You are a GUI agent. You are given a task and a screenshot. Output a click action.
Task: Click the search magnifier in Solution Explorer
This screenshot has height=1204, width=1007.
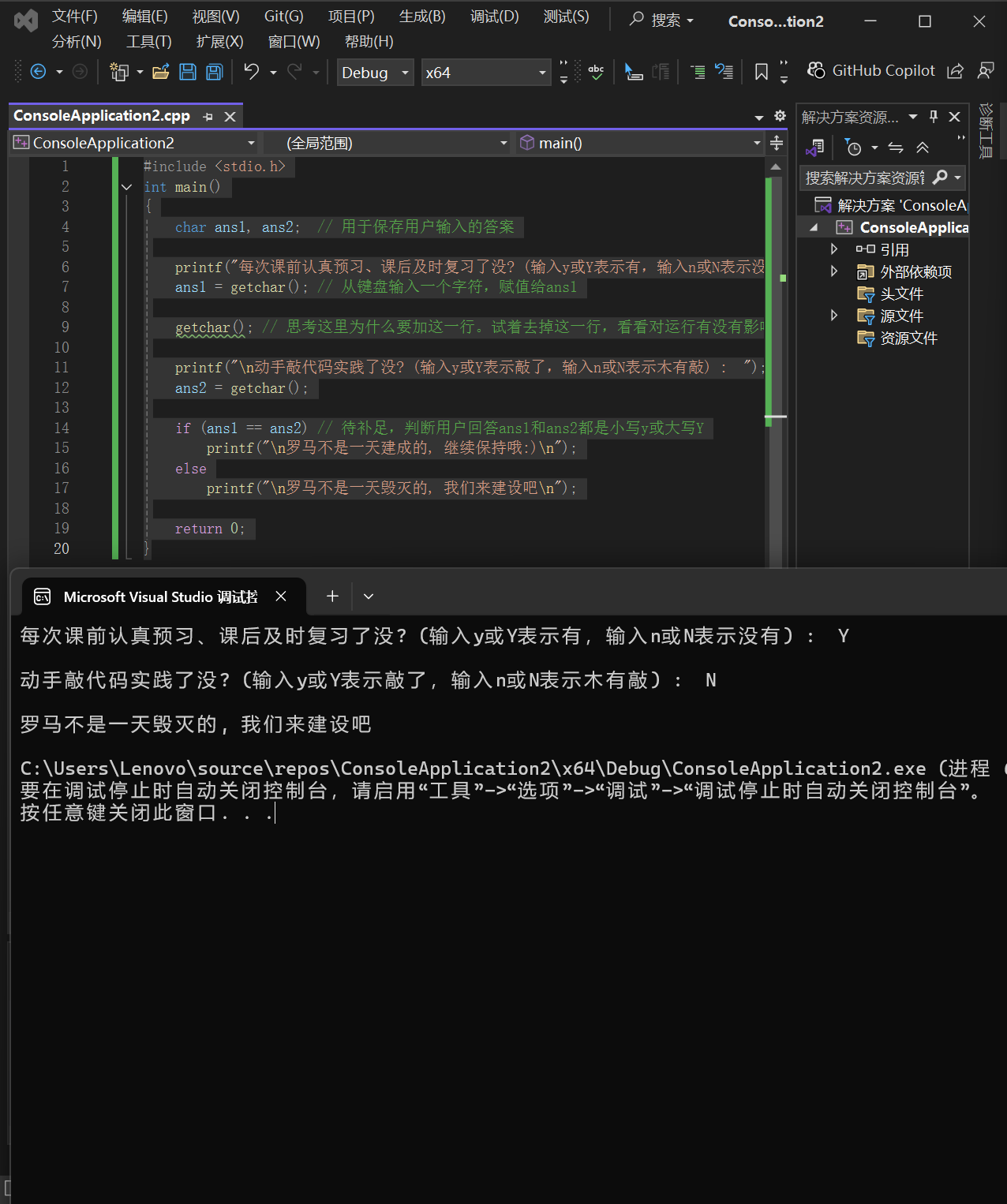[940, 178]
